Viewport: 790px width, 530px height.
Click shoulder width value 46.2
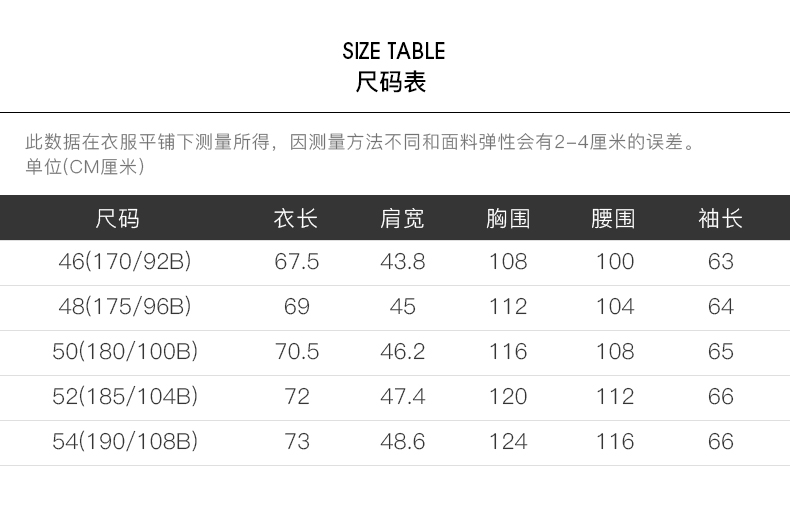pyautogui.click(x=403, y=352)
